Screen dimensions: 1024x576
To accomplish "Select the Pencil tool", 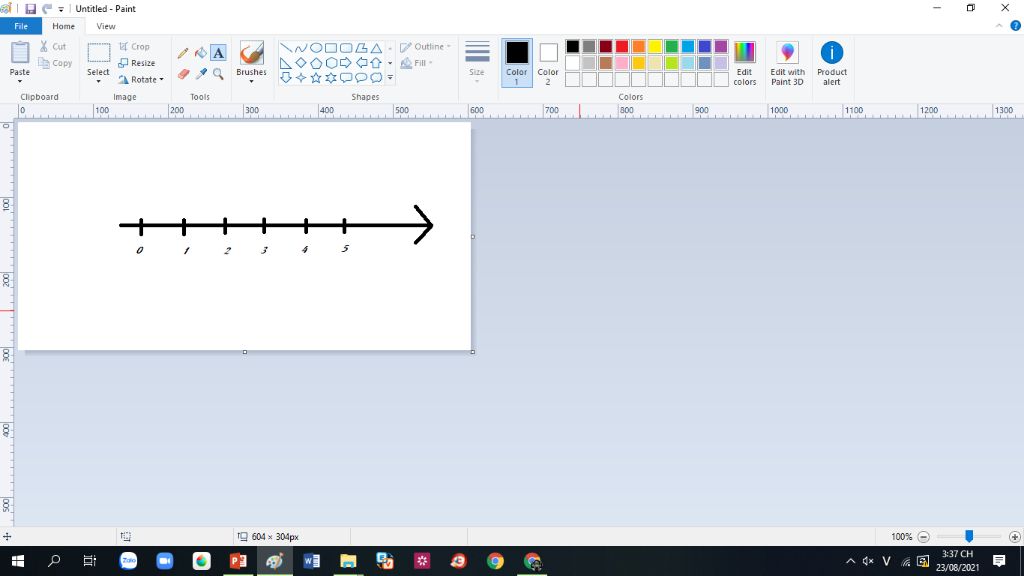I will [183, 53].
